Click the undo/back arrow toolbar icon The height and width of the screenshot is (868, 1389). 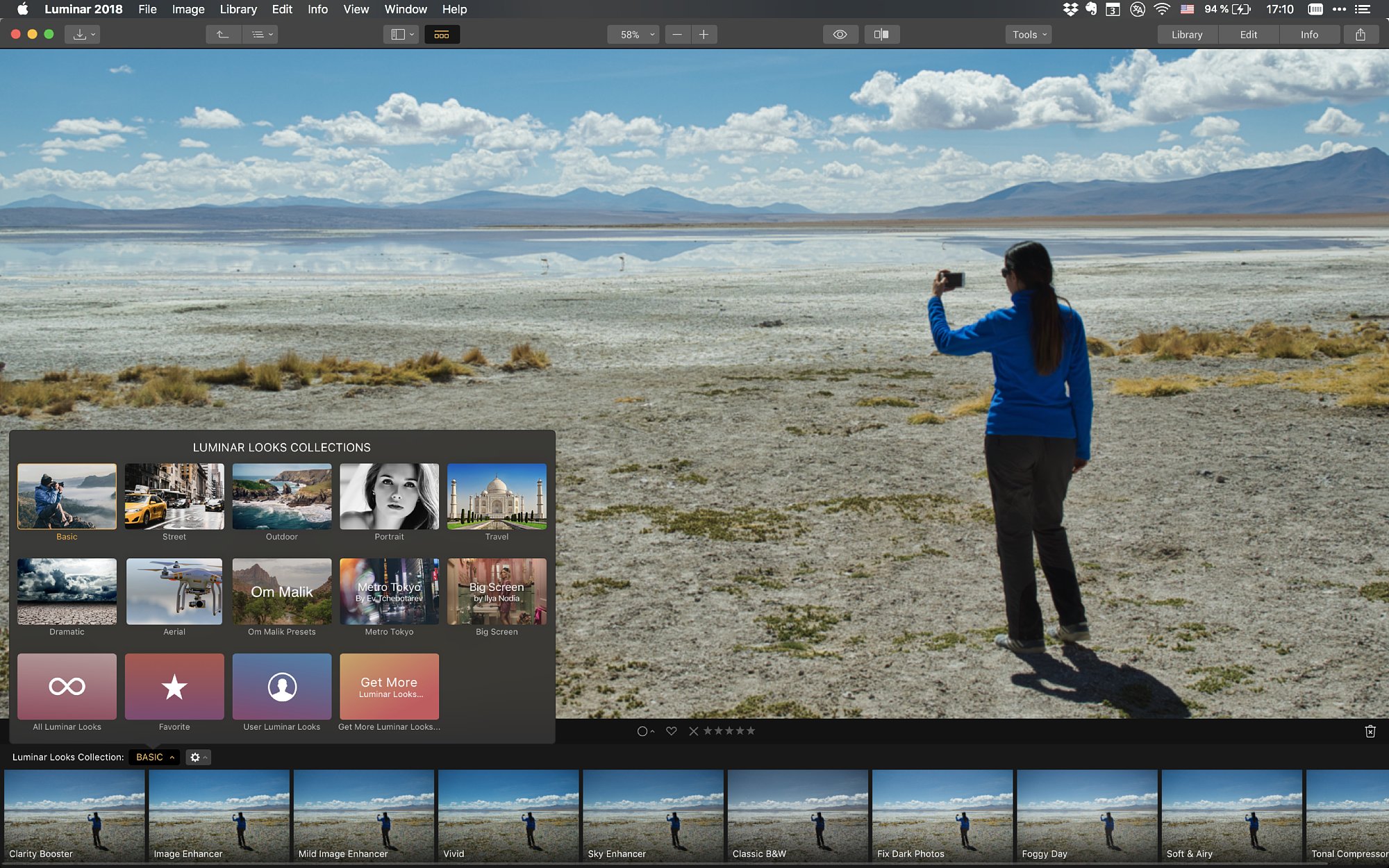[x=223, y=34]
